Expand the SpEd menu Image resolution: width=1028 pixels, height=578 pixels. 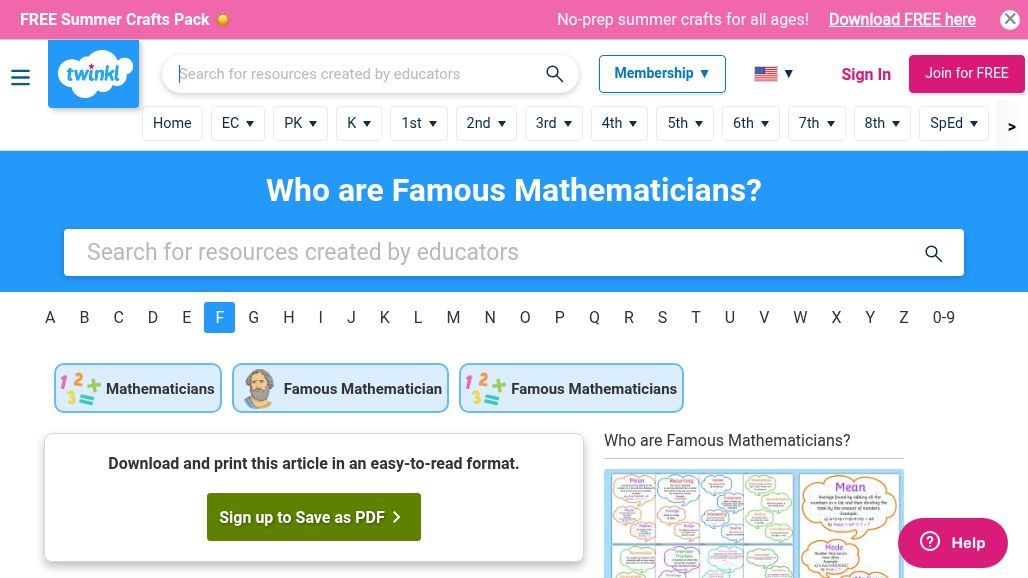click(954, 123)
